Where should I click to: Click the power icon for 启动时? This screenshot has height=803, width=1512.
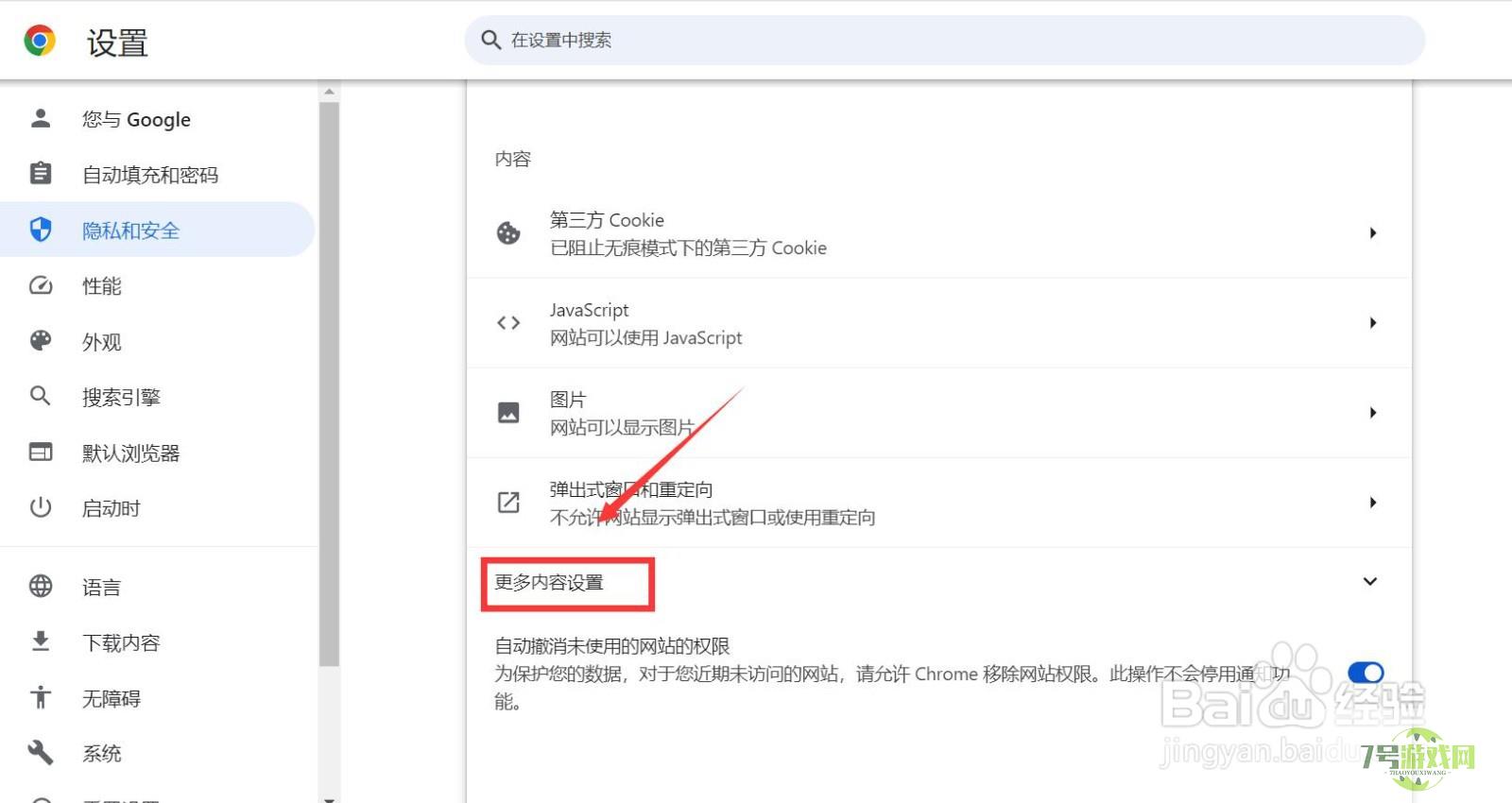40,507
